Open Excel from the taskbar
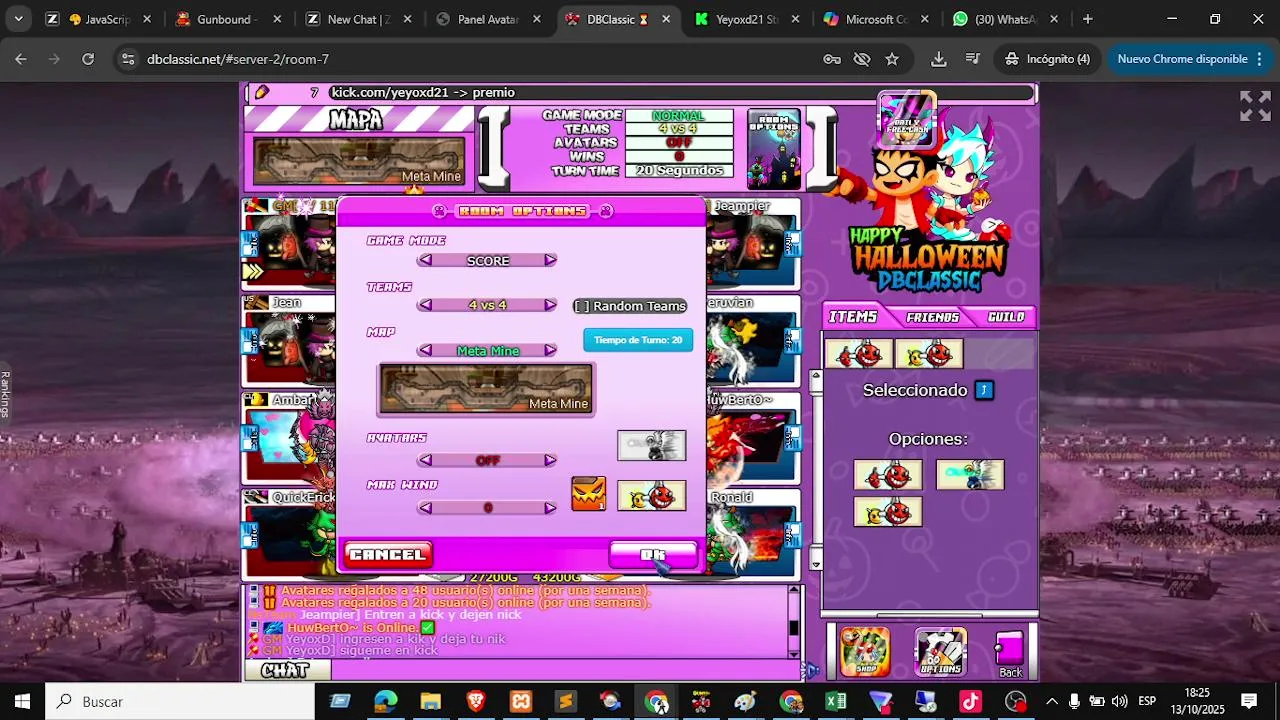The width and height of the screenshot is (1280, 720). tap(836, 702)
